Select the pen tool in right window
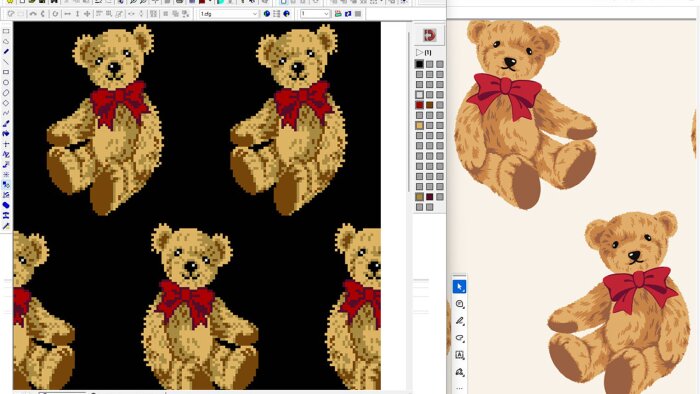Screen dimensions: 700x394 [459, 321]
